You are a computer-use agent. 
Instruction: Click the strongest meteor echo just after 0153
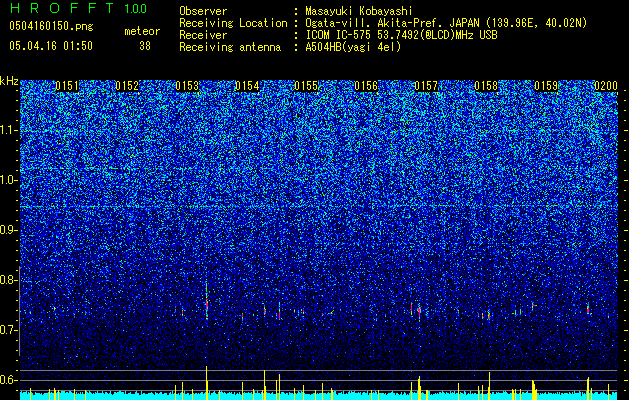[207, 303]
